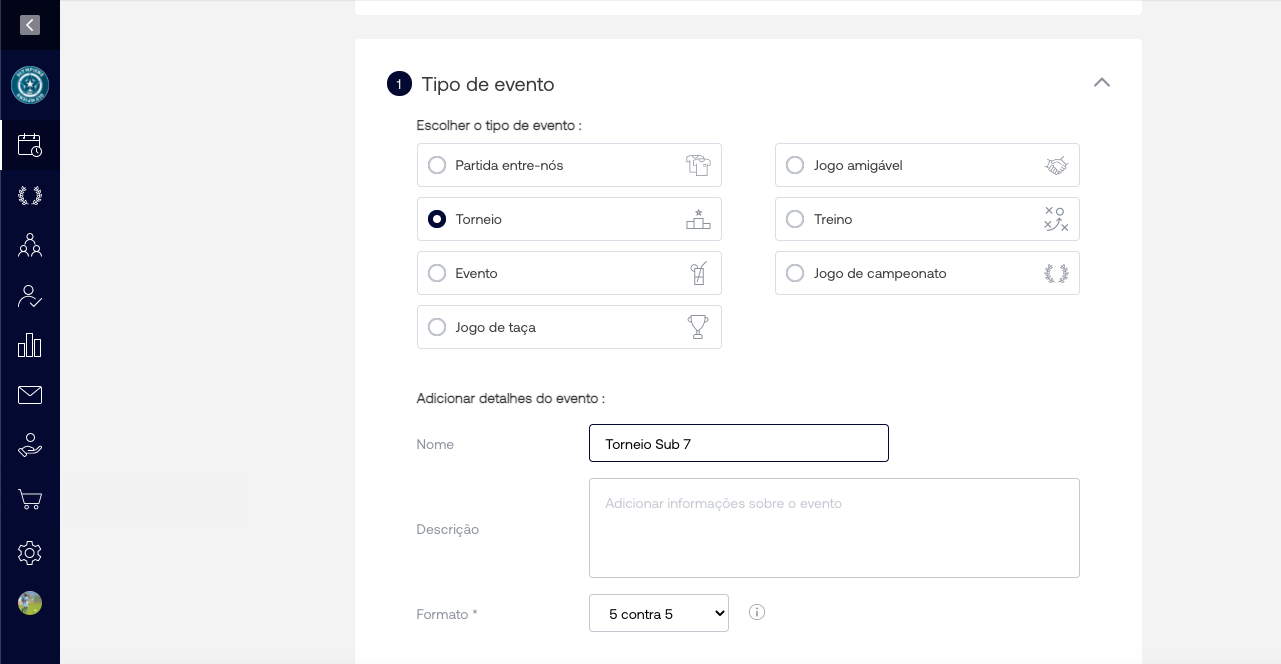Open the Formato dropdown showing 5 contra 5
This screenshot has height=664, width=1281.
659,614
